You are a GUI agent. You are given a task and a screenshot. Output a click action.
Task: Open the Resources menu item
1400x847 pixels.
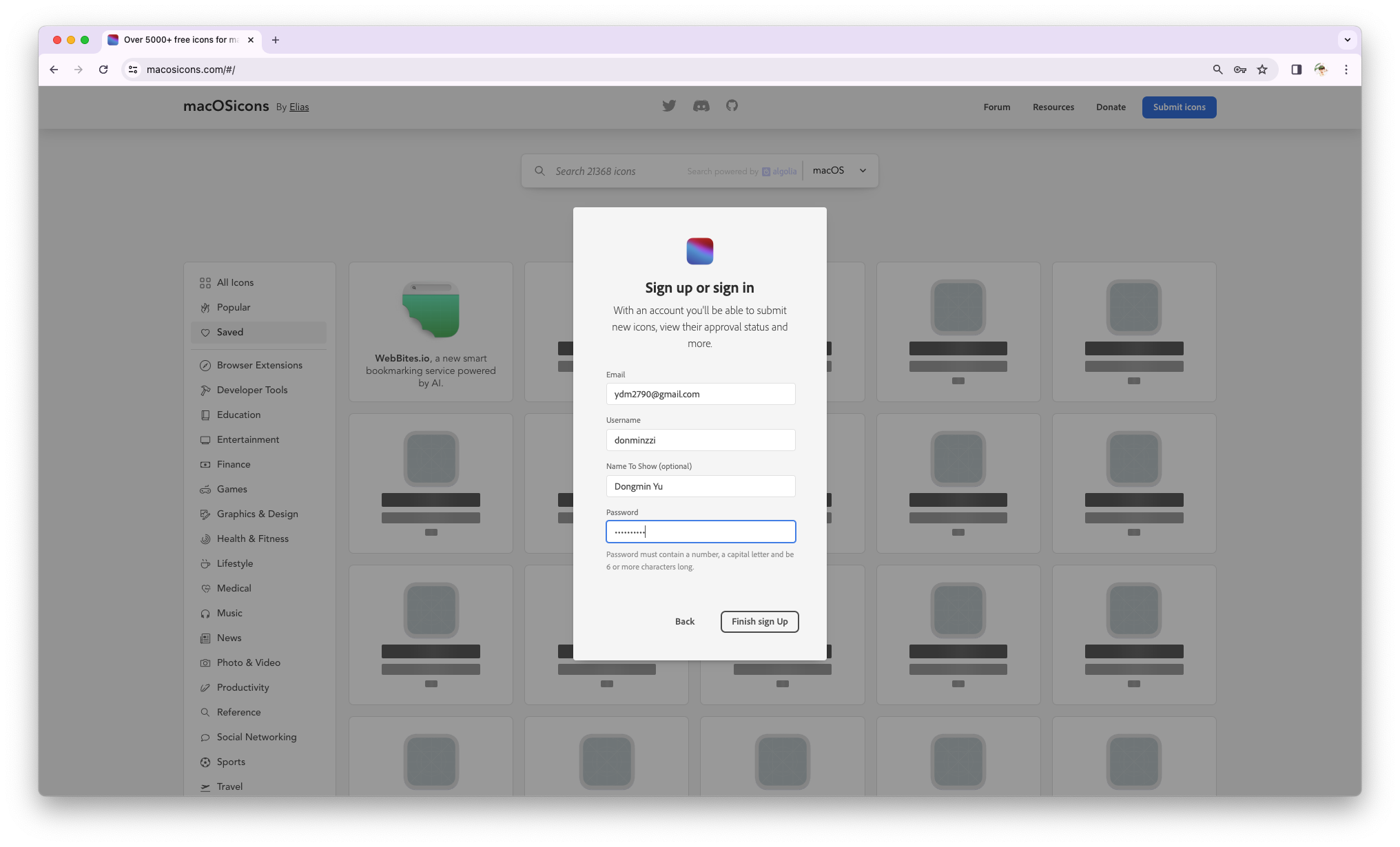click(1053, 107)
